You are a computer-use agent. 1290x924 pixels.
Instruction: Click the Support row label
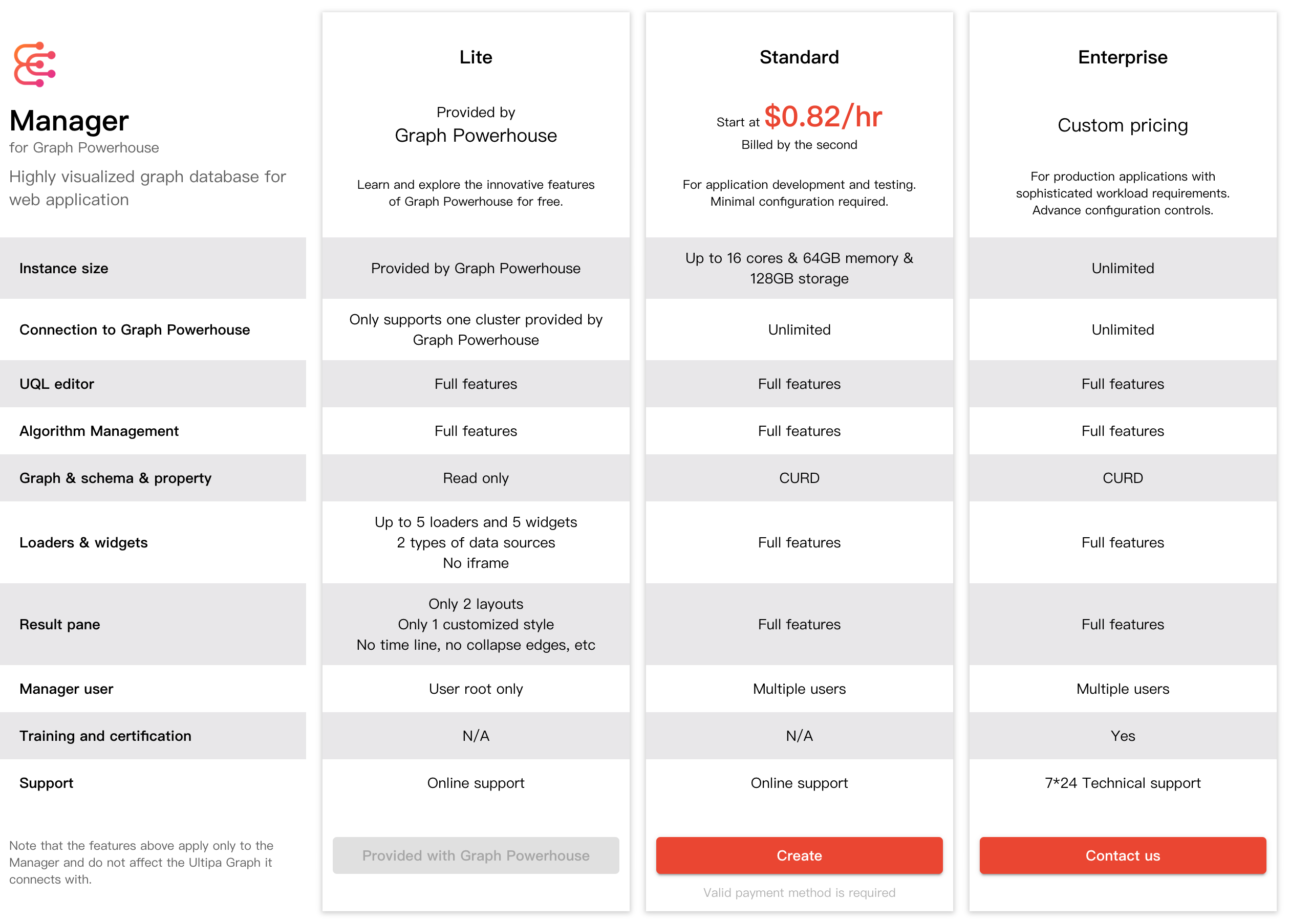point(47,783)
